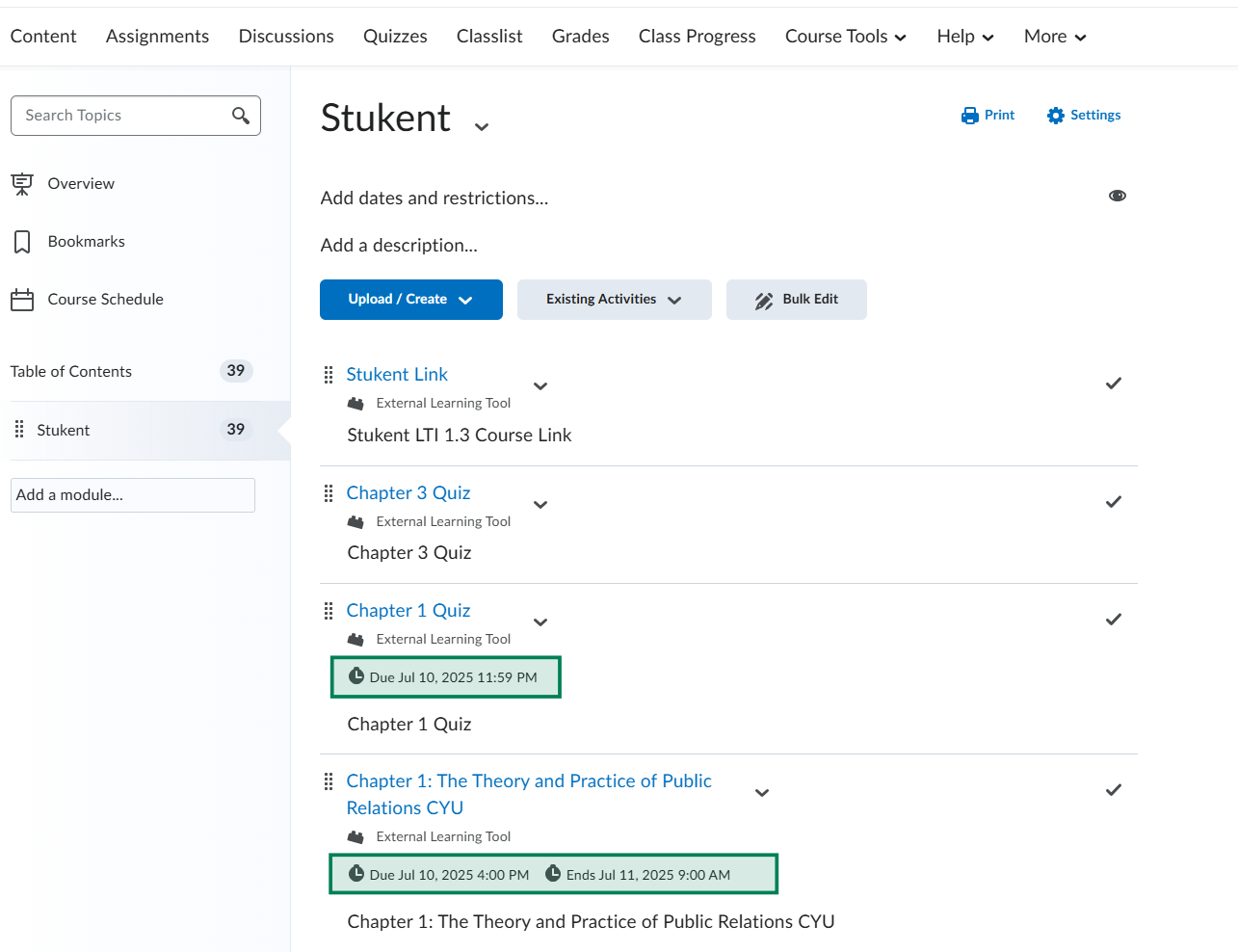Click the Due Jul 10 11:59 PM date
The height and width of the screenshot is (952, 1238).
click(x=453, y=677)
